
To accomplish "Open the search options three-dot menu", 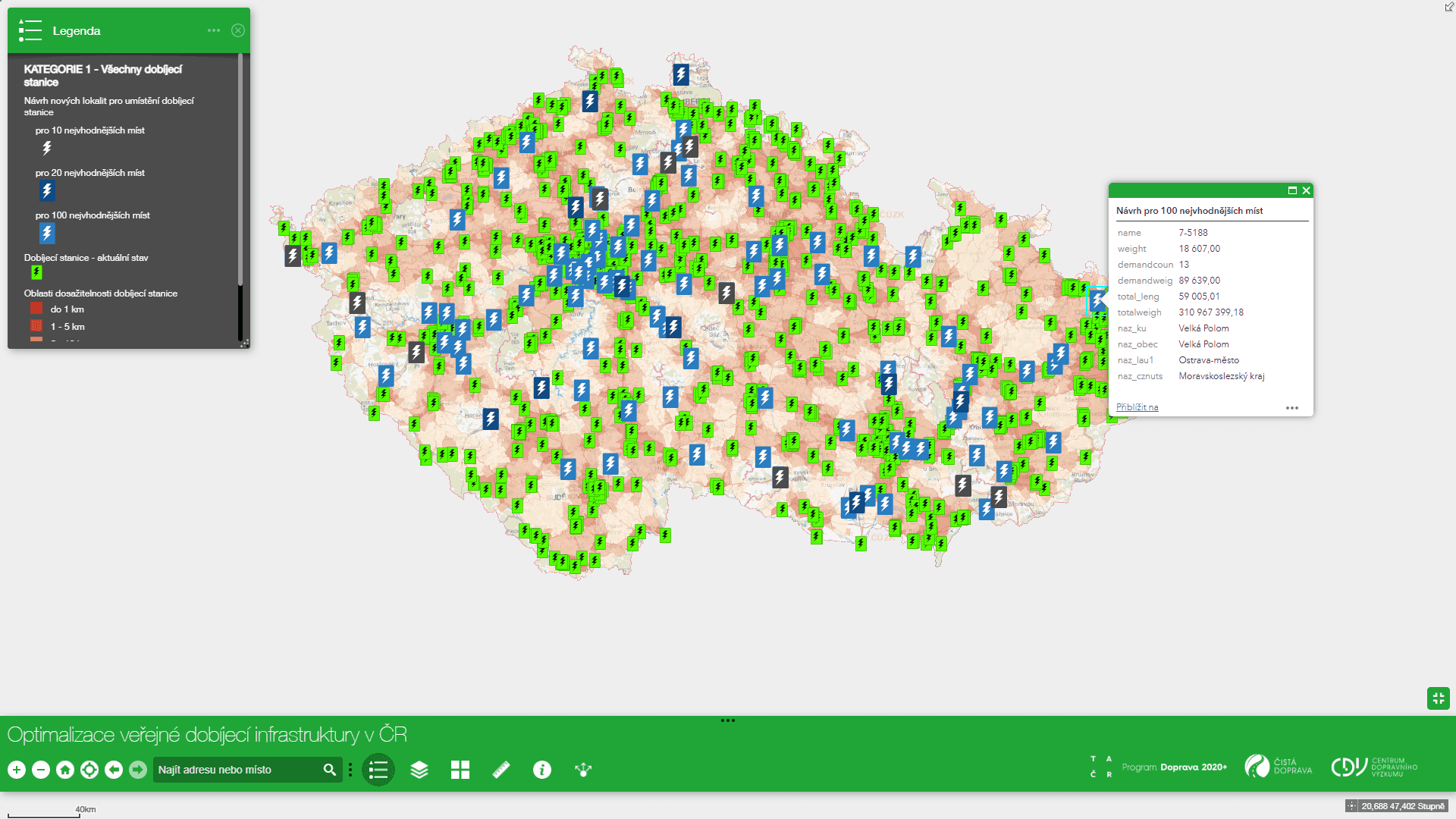I will point(350,770).
